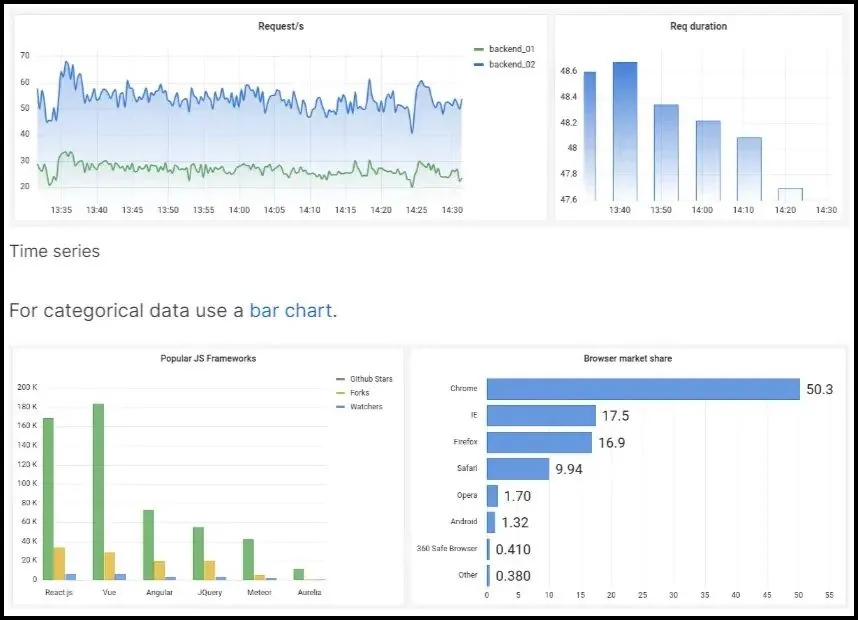Click the Request/s panel title
The image size is (858, 620).
[281, 26]
